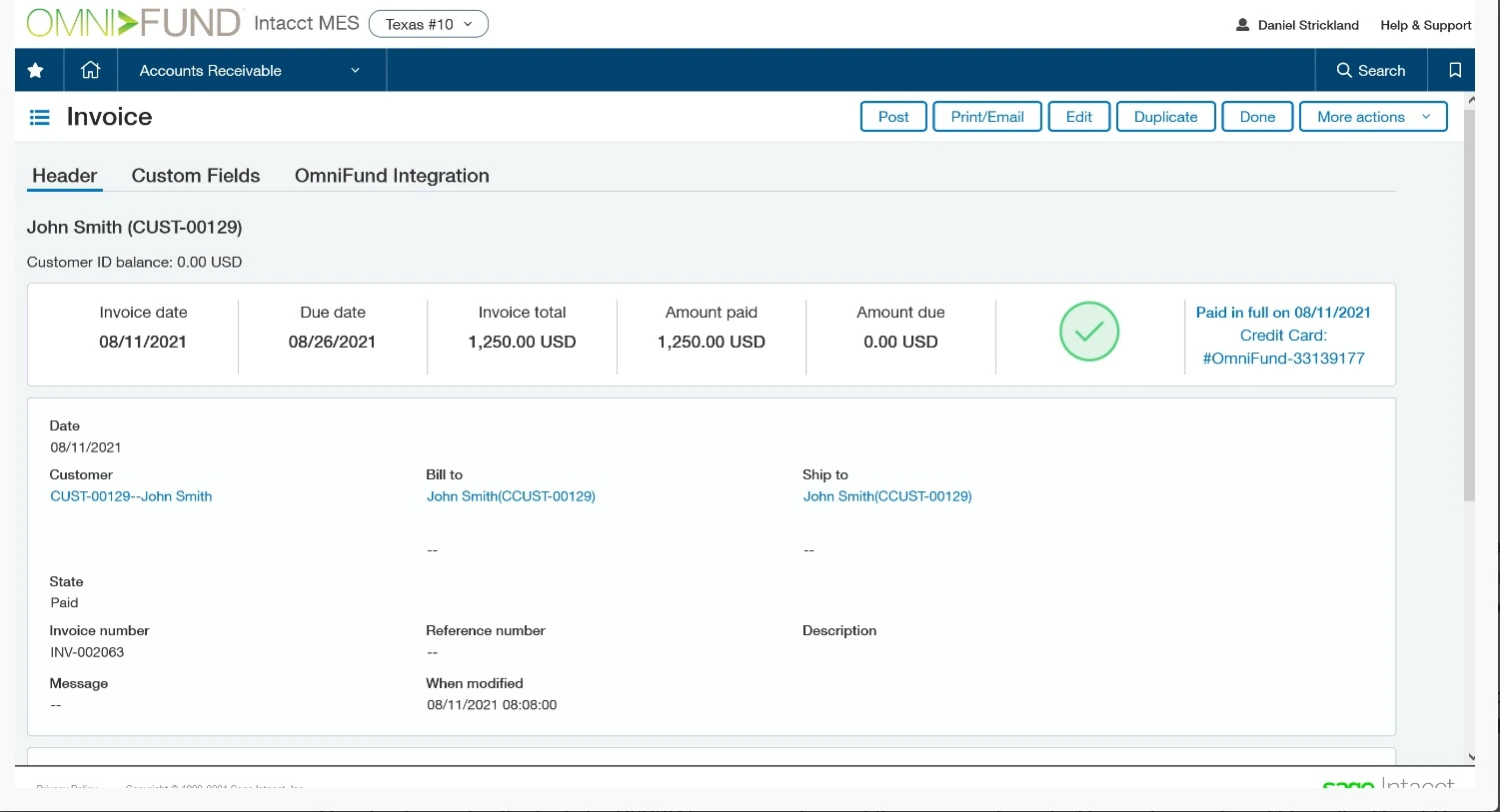Click the green paid checkmark icon
Image resolution: width=1500 pixels, height=812 pixels.
click(x=1089, y=332)
